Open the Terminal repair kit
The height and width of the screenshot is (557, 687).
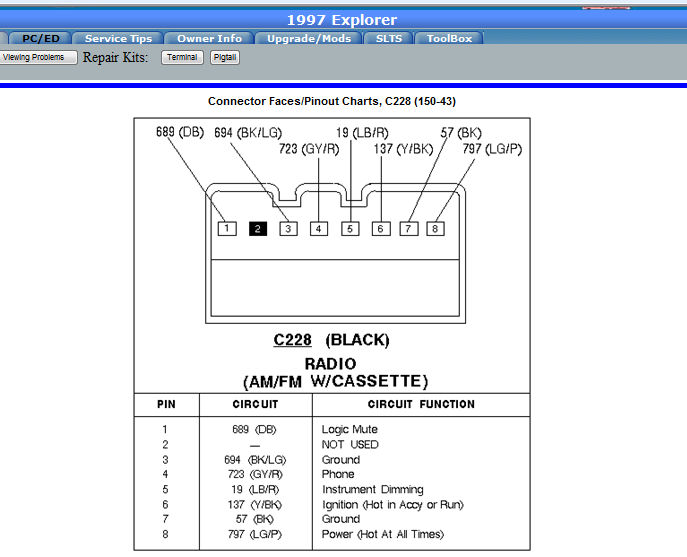(x=182, y=57)
